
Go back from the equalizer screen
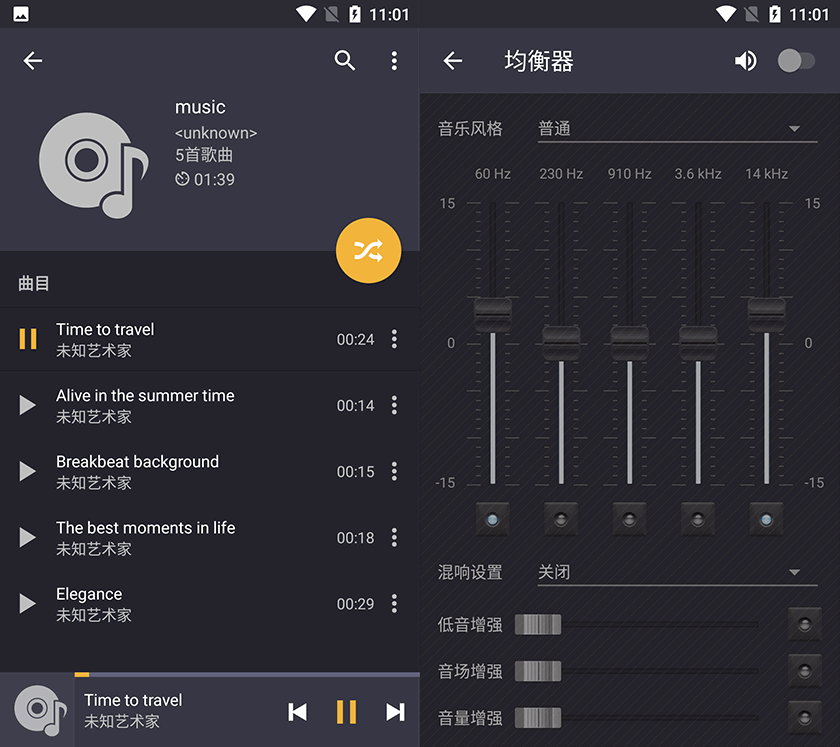[453, 61]
